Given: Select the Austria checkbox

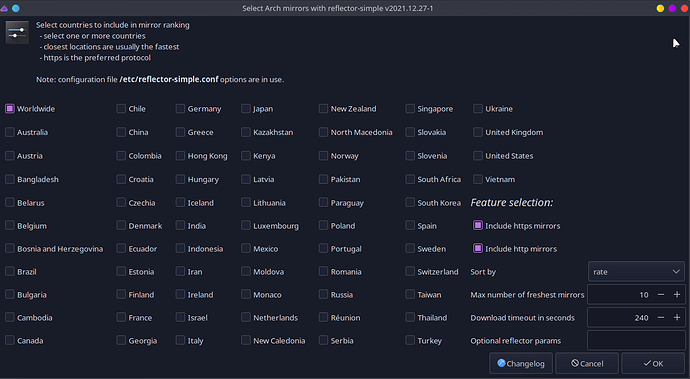Looking at the screenshot, I should click(x=10, y=155).
